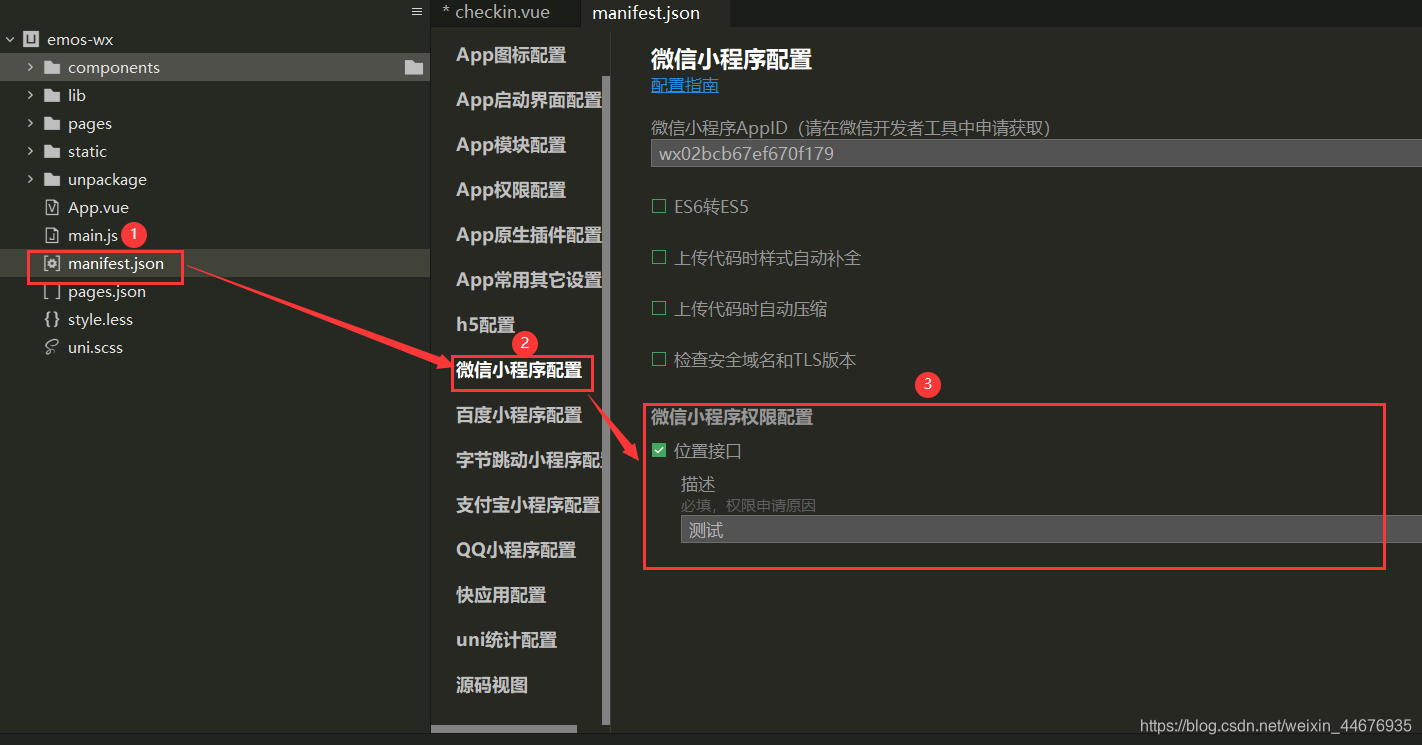Open the 配置指南 link
1422x745 pixels.
tap(685, 85)
